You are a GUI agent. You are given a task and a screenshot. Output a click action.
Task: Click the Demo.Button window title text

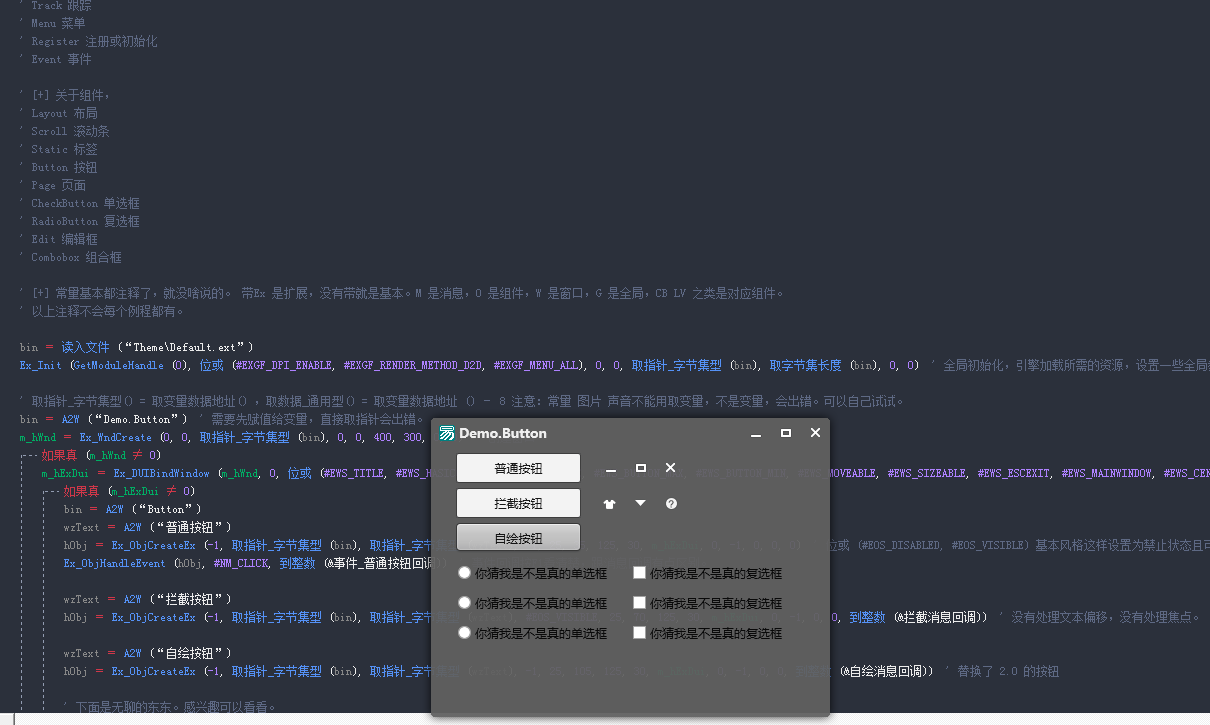[503, 433]
